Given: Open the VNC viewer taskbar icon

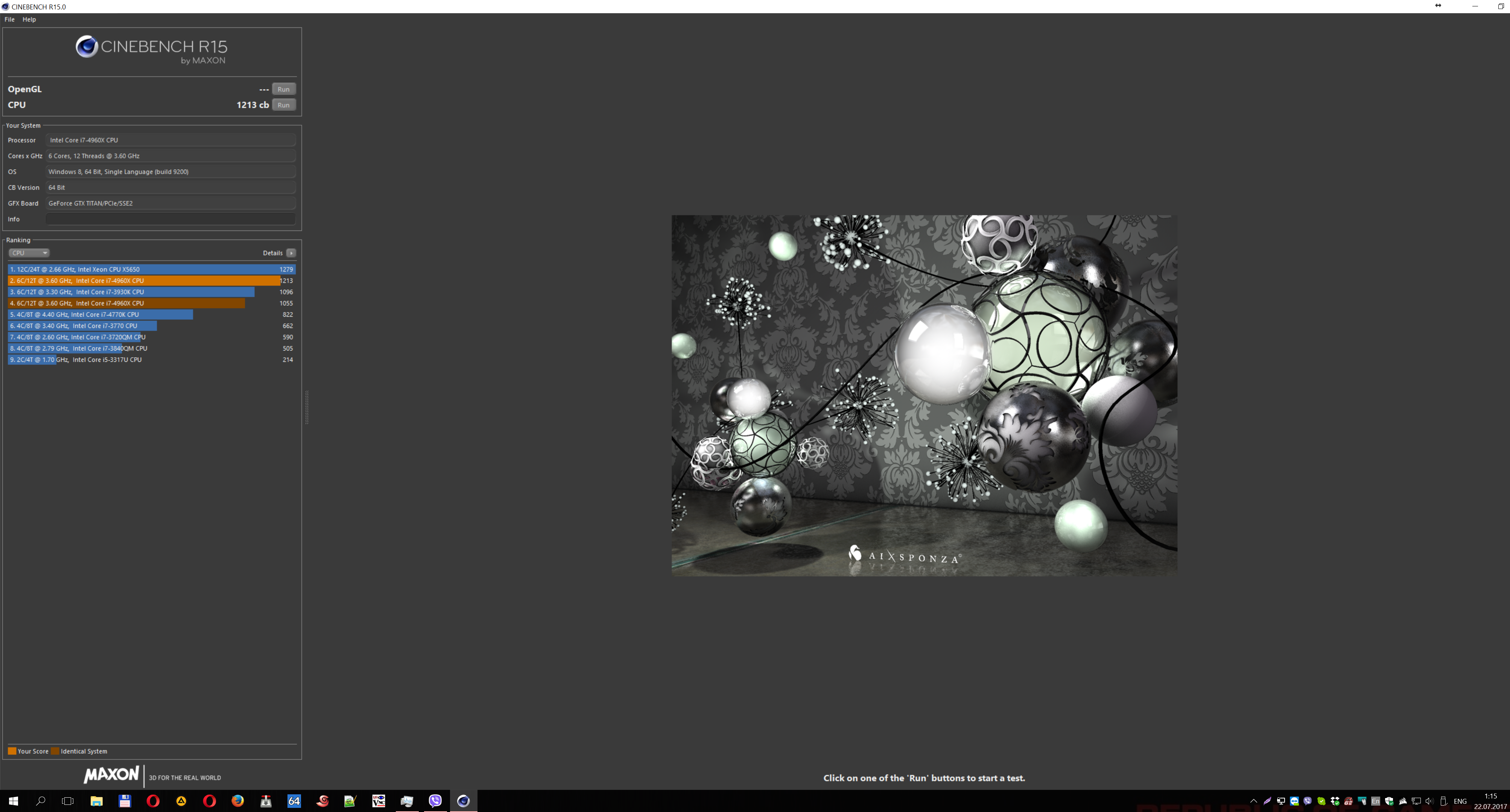Looking at the screenshot, I should click(x=379, y=801).
